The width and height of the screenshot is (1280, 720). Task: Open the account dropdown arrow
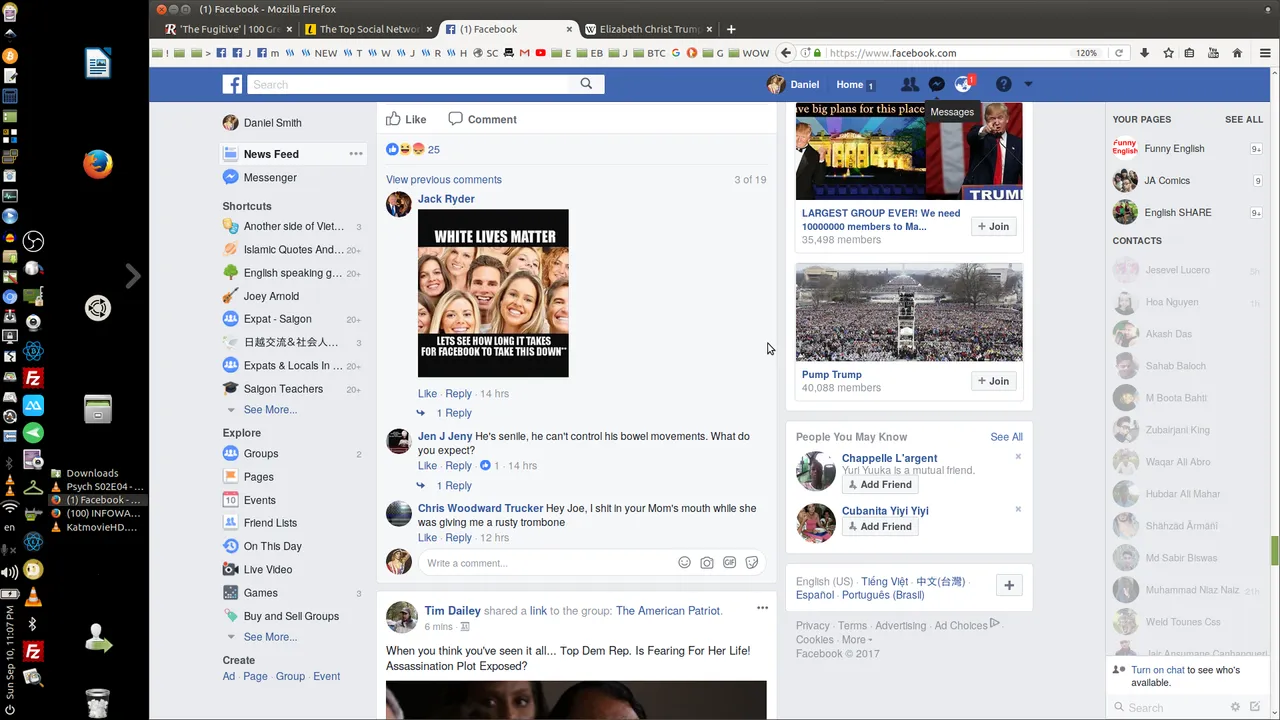click(1028, 85)
